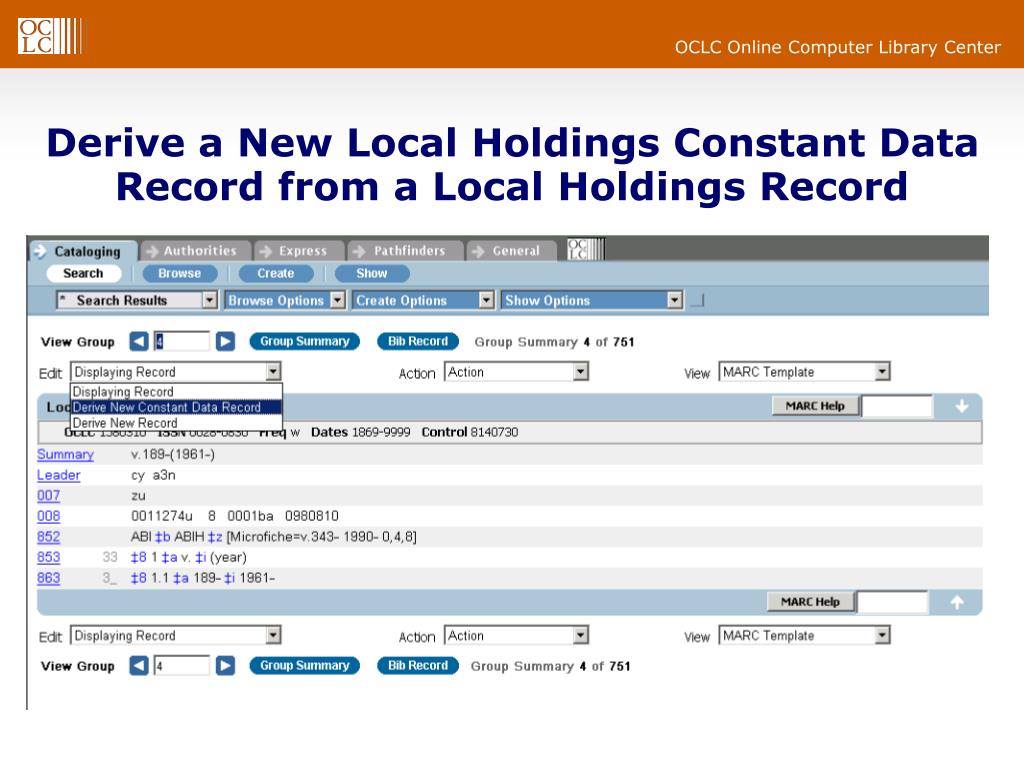Open the bottom MARC Template view dropdown
The image size is (1024, 768).
coord(804,635)
